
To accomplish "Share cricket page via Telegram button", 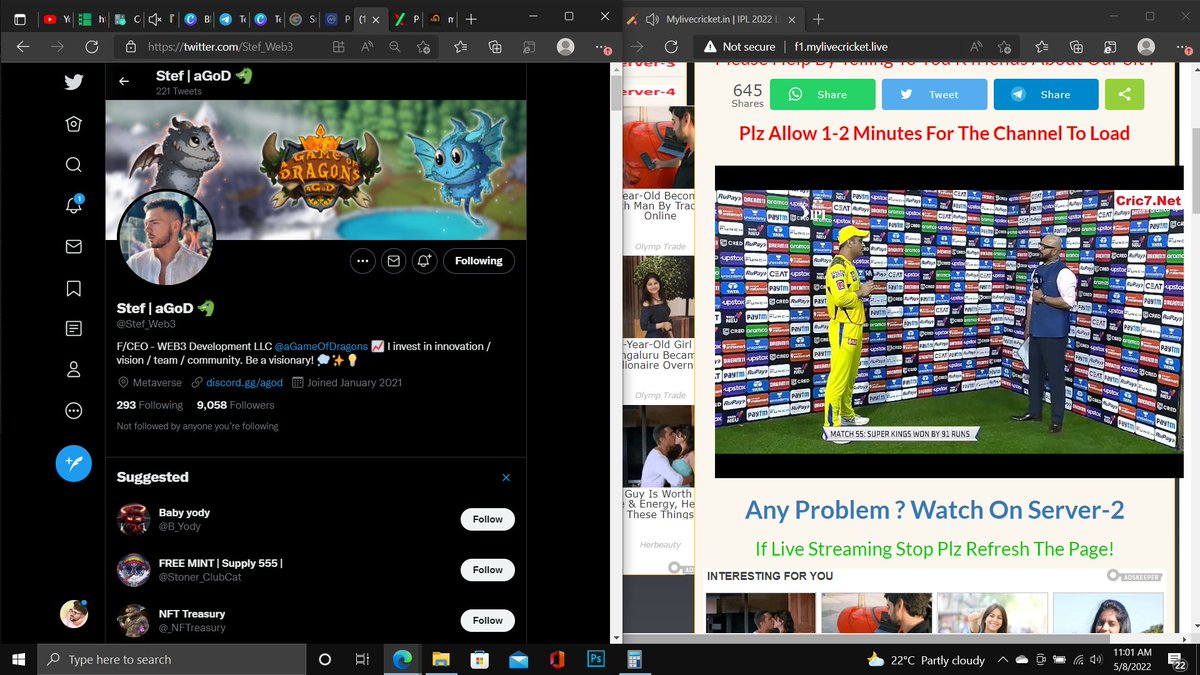I will [x=1044, y=94].
